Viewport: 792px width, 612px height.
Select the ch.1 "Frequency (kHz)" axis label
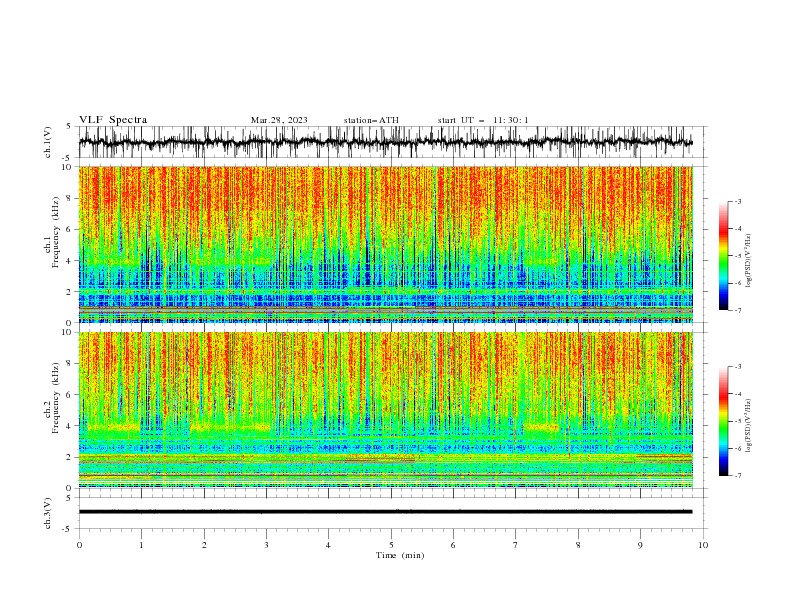(x=55, y=233)
